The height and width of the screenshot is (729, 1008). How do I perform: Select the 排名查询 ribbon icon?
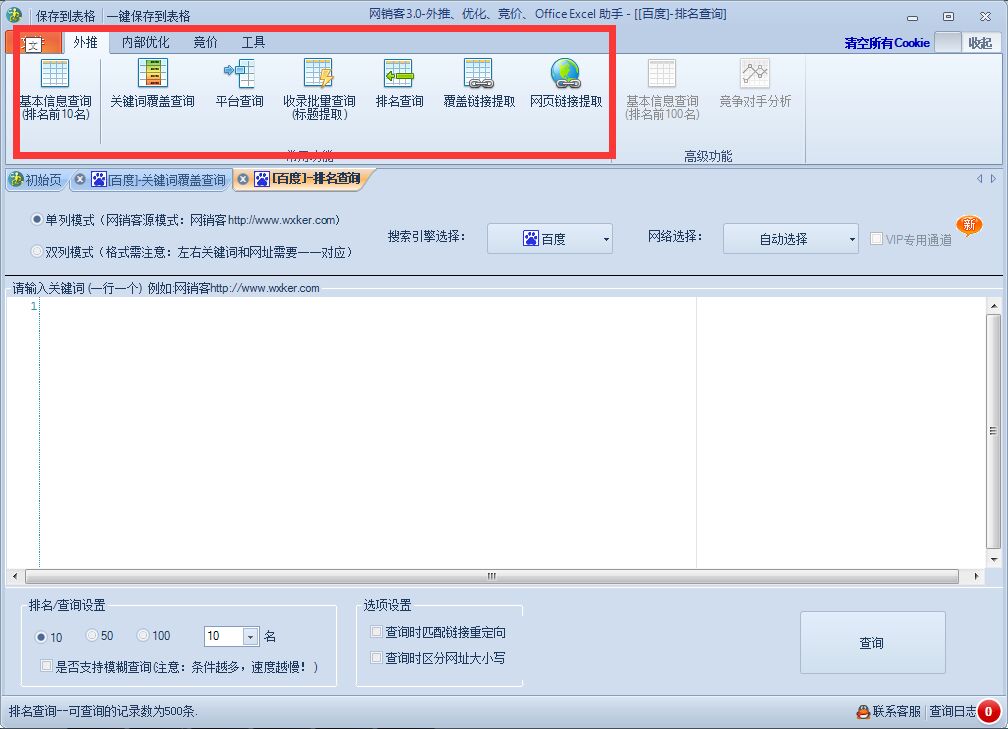point(399,84)
